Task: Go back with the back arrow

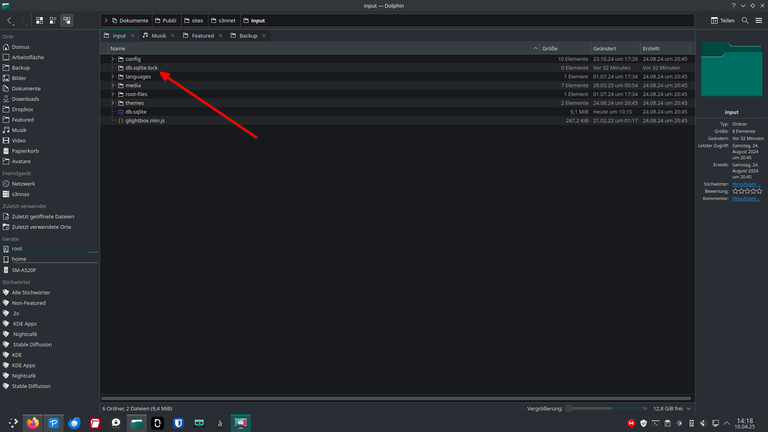Action: (10, 21)
